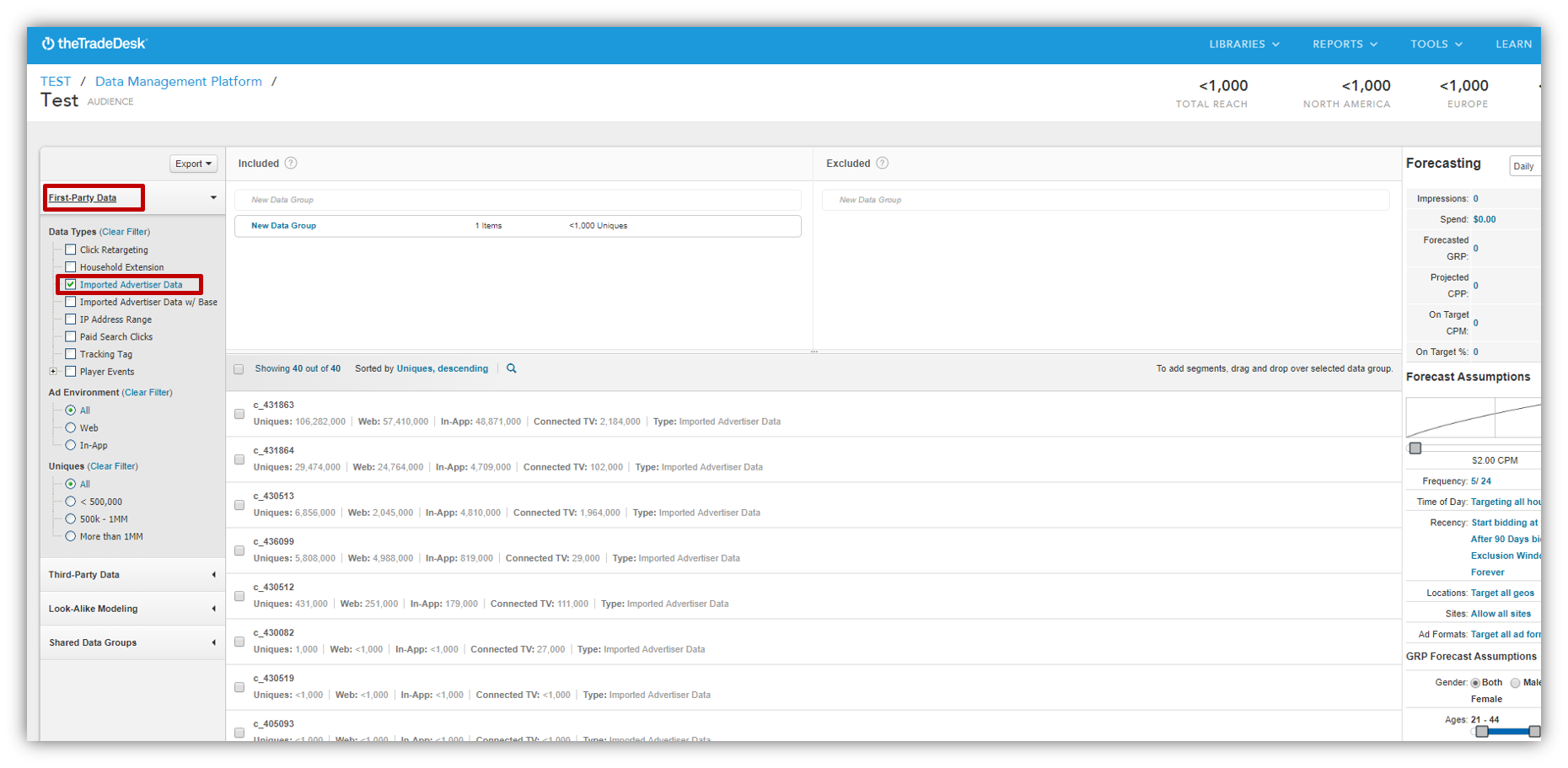Change sorting via 'Uniques, descending' link
This screenshot has height=768, width=1568.
[443, 368]
